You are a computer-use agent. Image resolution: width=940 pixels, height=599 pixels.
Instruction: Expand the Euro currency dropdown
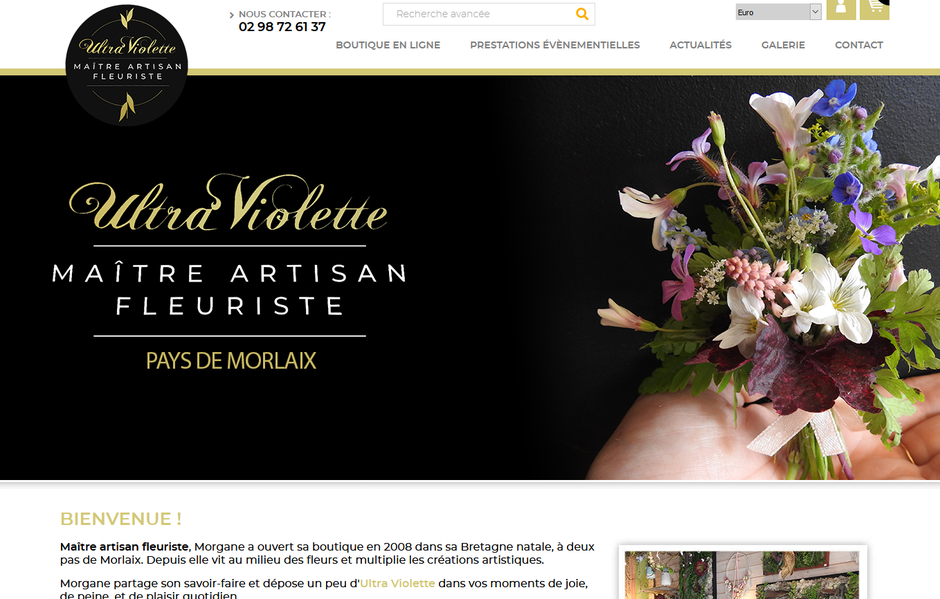[778, 12]
